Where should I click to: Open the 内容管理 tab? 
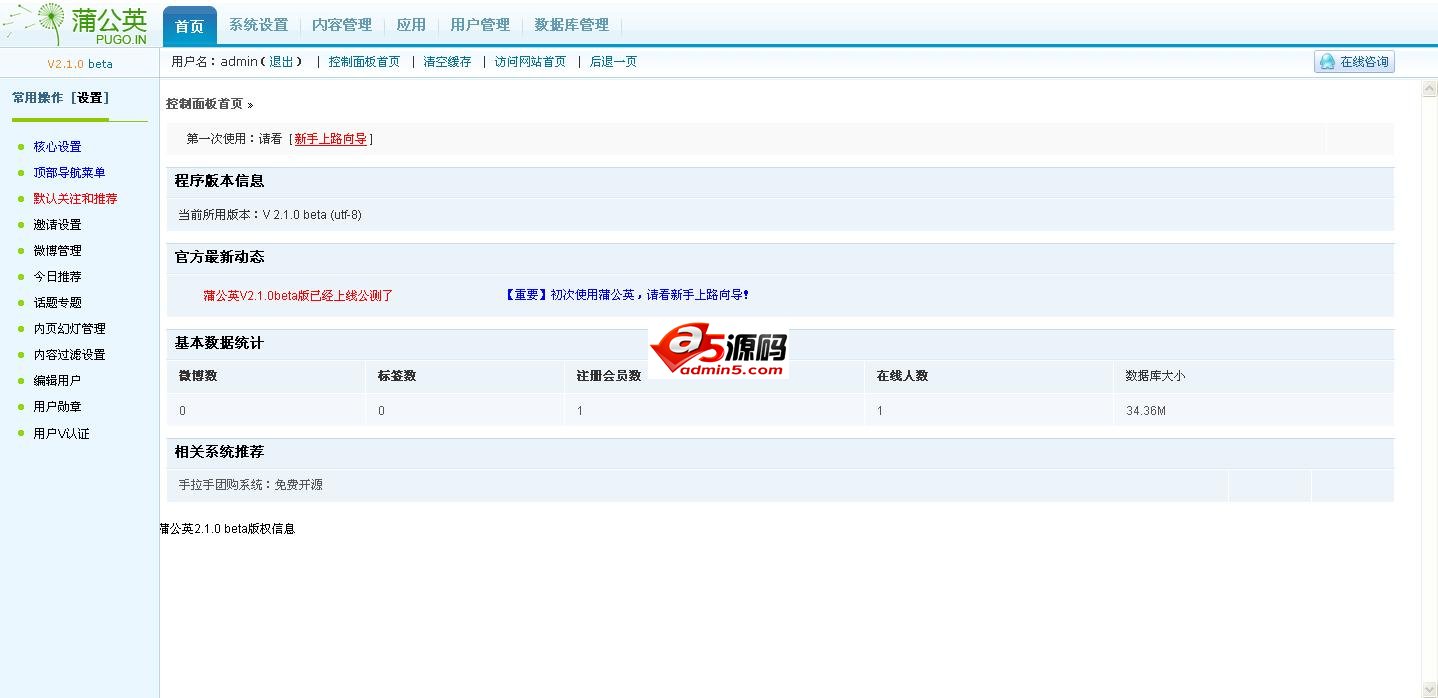coord(342,25)
